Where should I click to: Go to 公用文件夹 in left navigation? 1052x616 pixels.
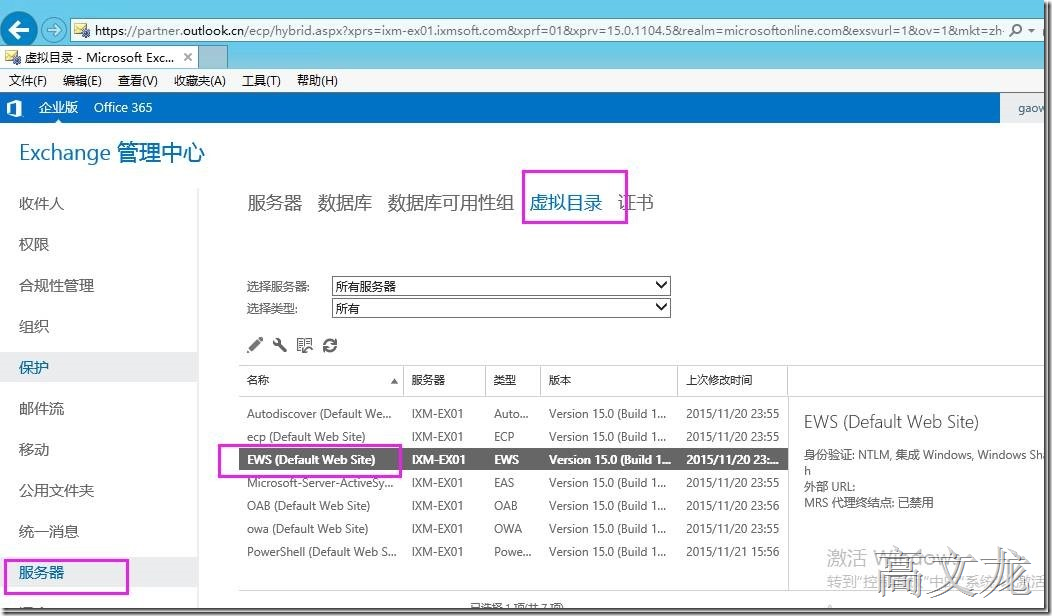tap(56, 490)
